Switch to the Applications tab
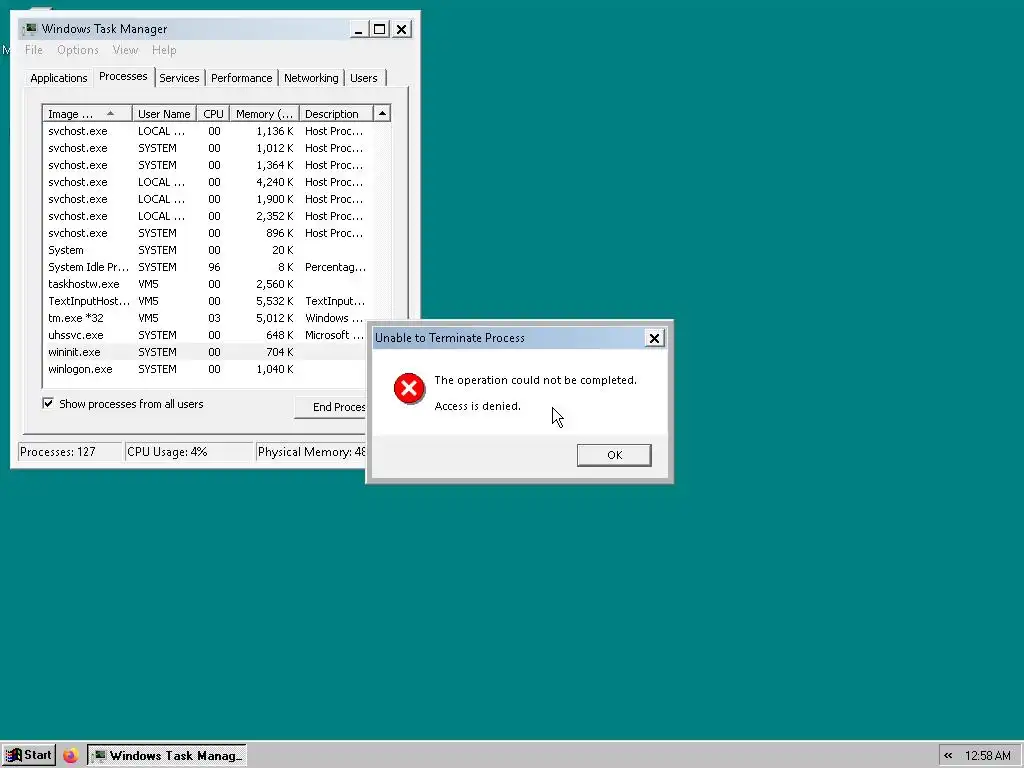 coord(59,78)
